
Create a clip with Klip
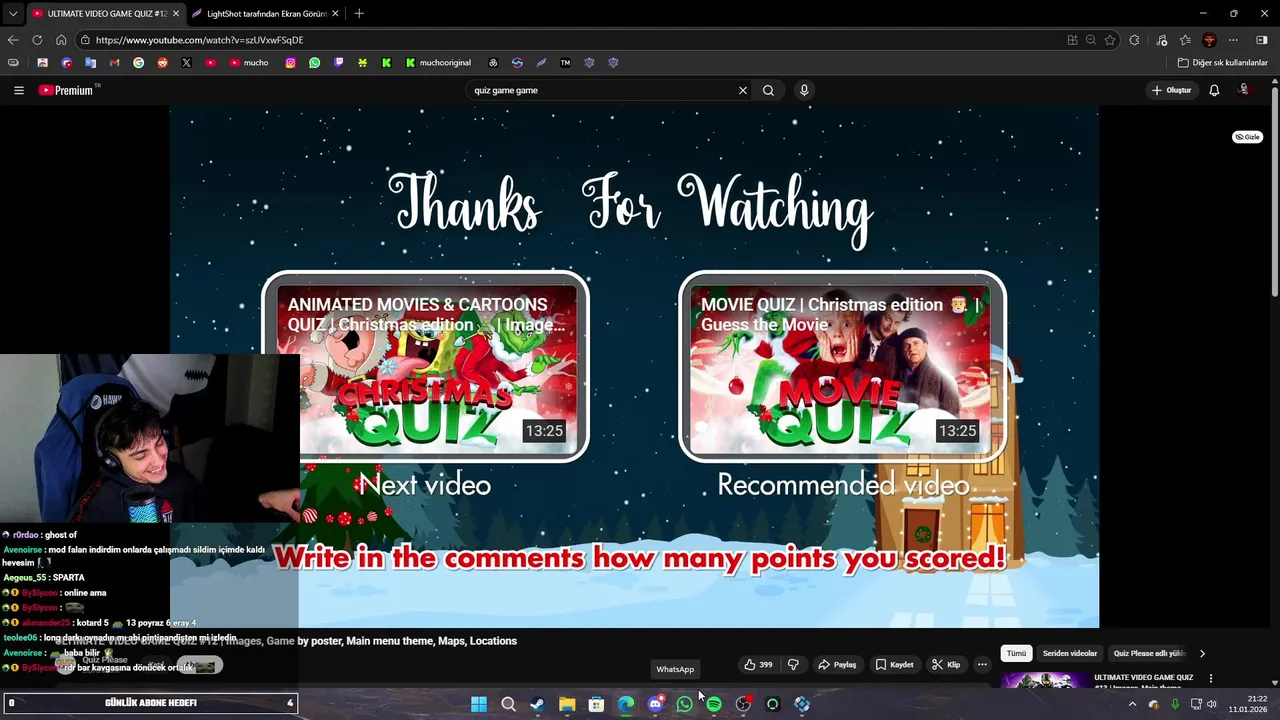click(x=946, y=664)
